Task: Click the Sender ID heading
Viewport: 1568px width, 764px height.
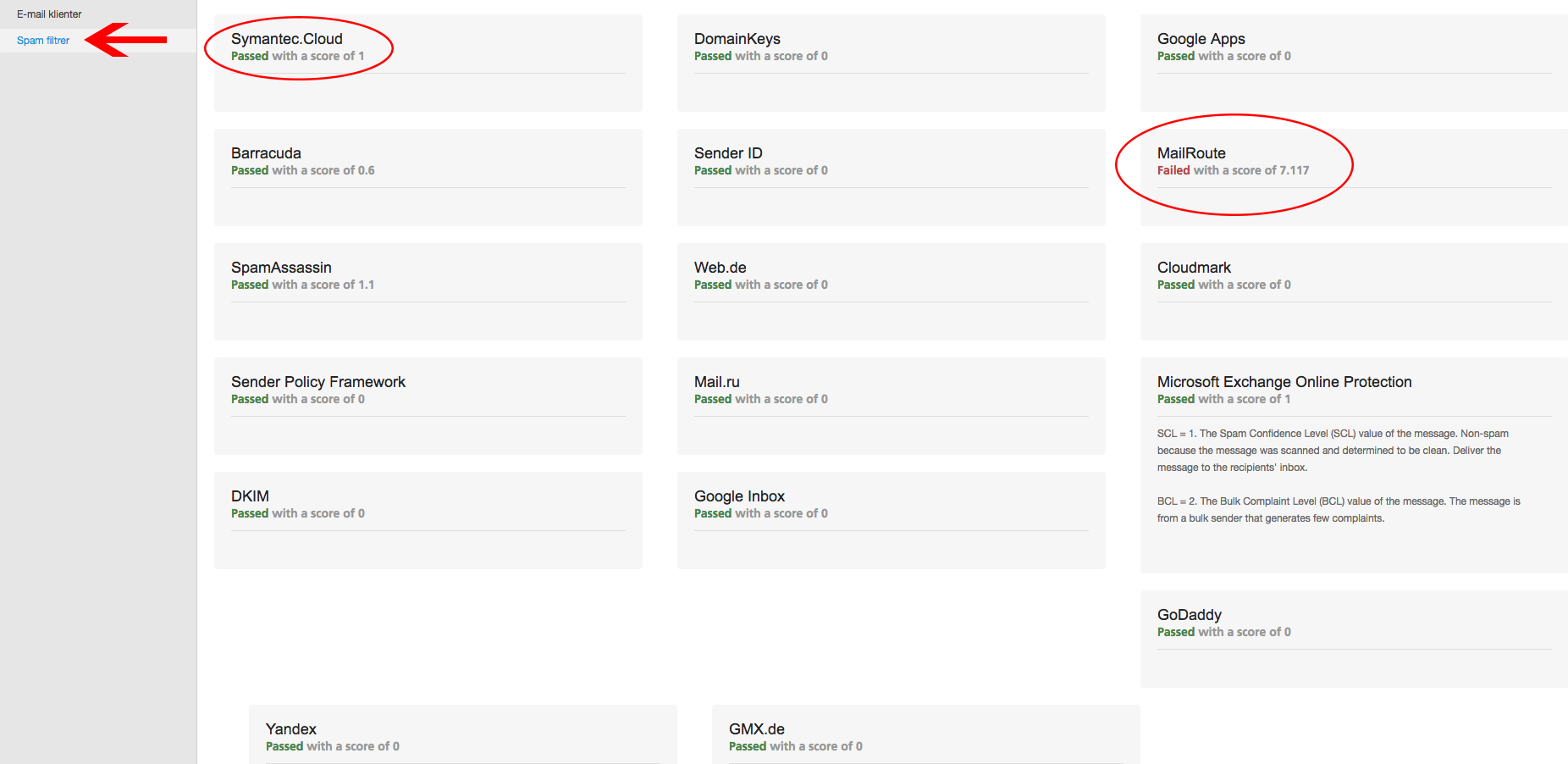Action: 728,153
